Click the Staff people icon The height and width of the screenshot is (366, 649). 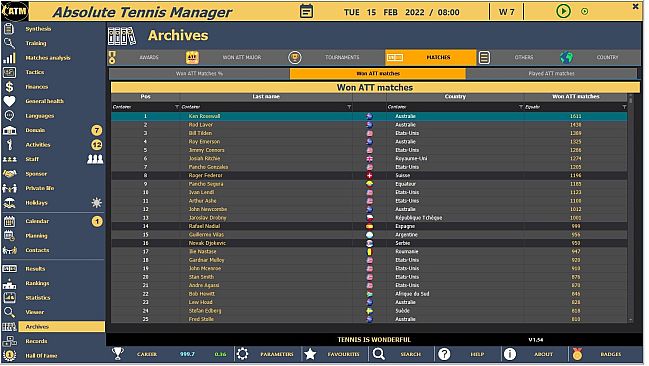(x=9, y=159)
